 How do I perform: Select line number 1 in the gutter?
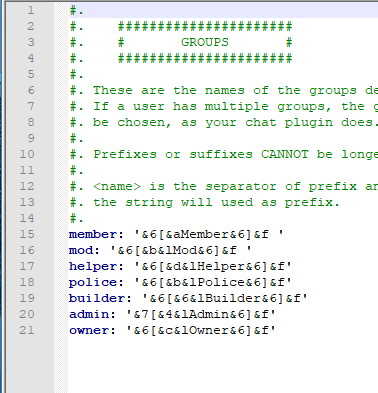(x=31, y=10)
